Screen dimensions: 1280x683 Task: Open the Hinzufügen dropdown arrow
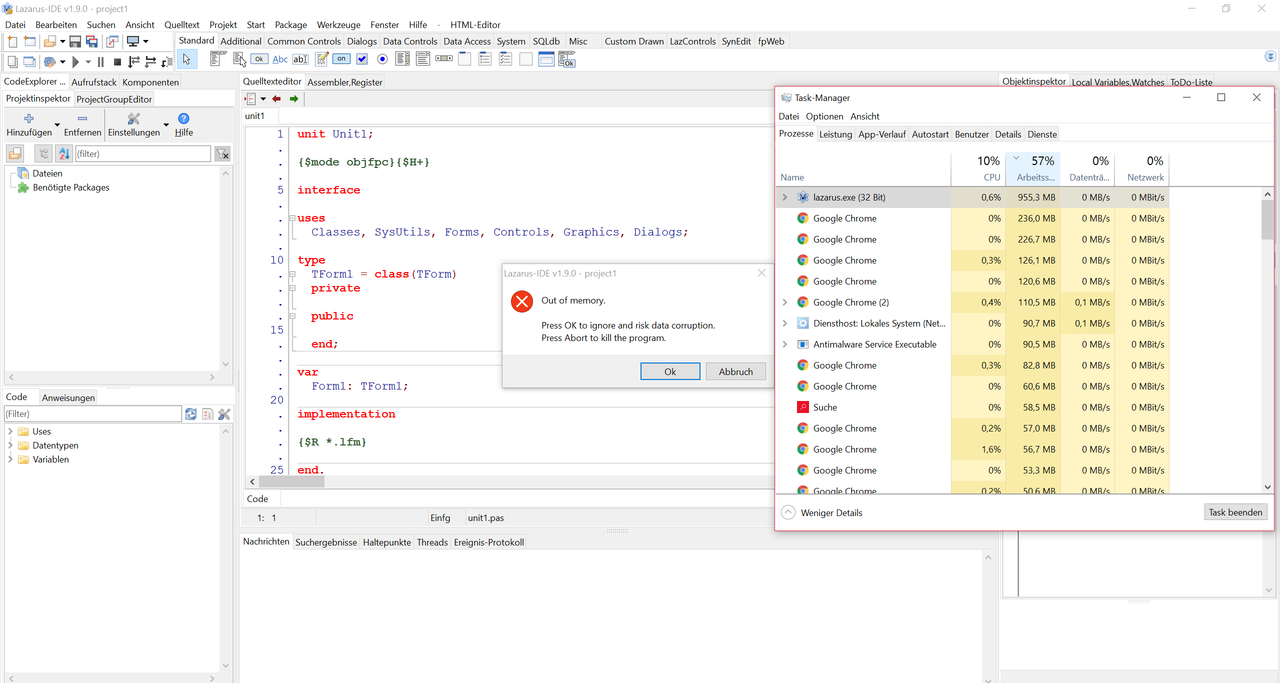57,126
